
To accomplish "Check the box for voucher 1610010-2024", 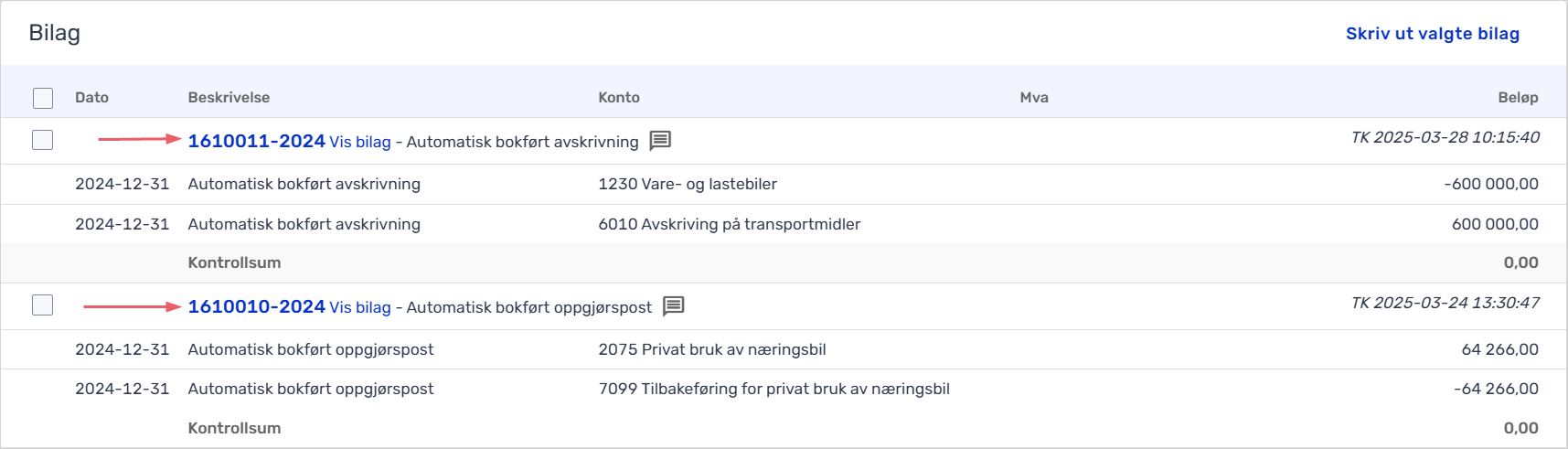I will [43, 305].
